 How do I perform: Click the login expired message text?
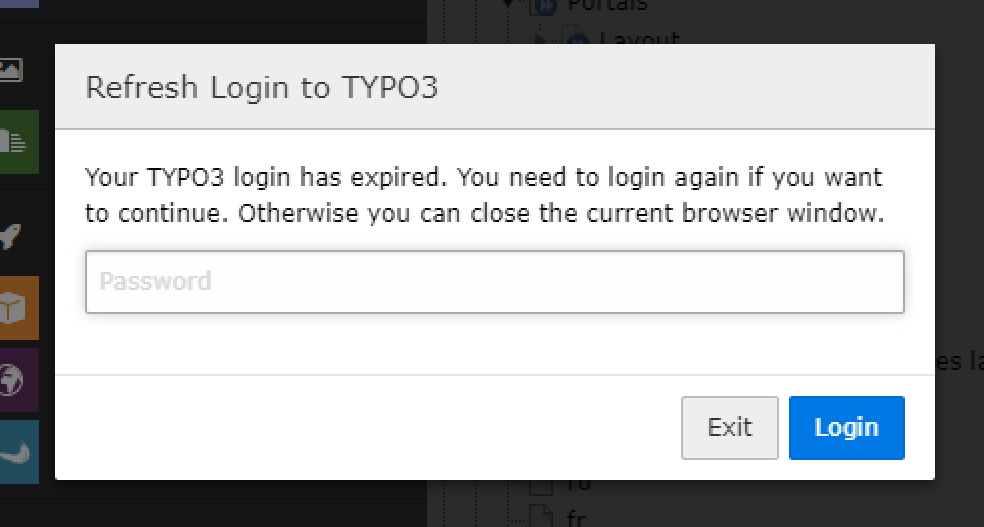(x=484, y=195)
